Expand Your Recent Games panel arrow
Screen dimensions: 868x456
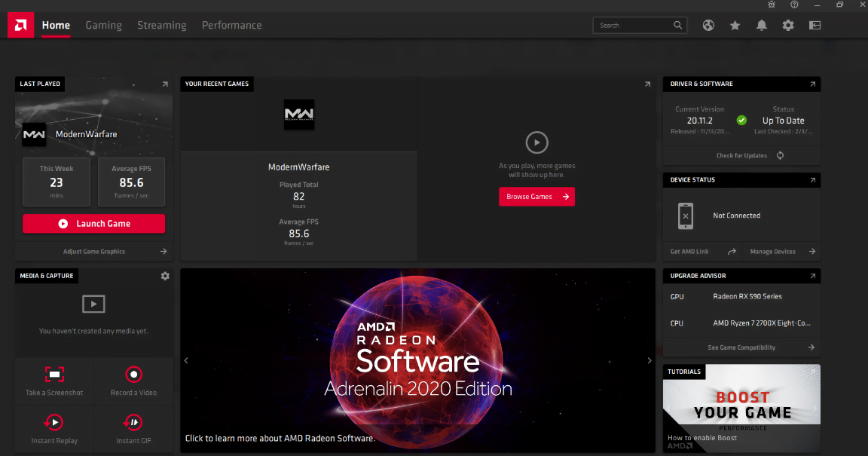[647, 84]
